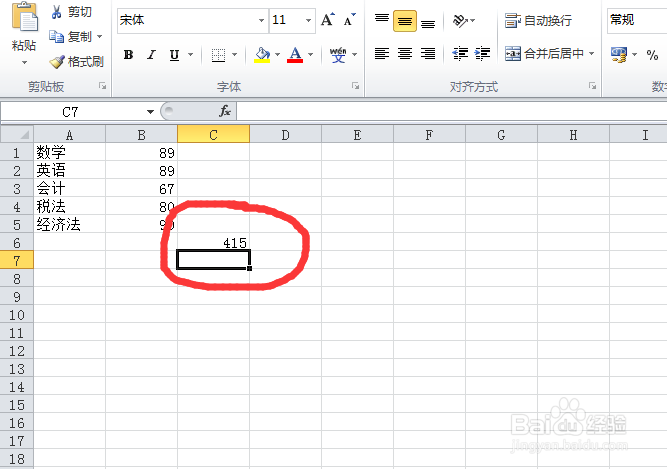Select row 12 header

17,351
